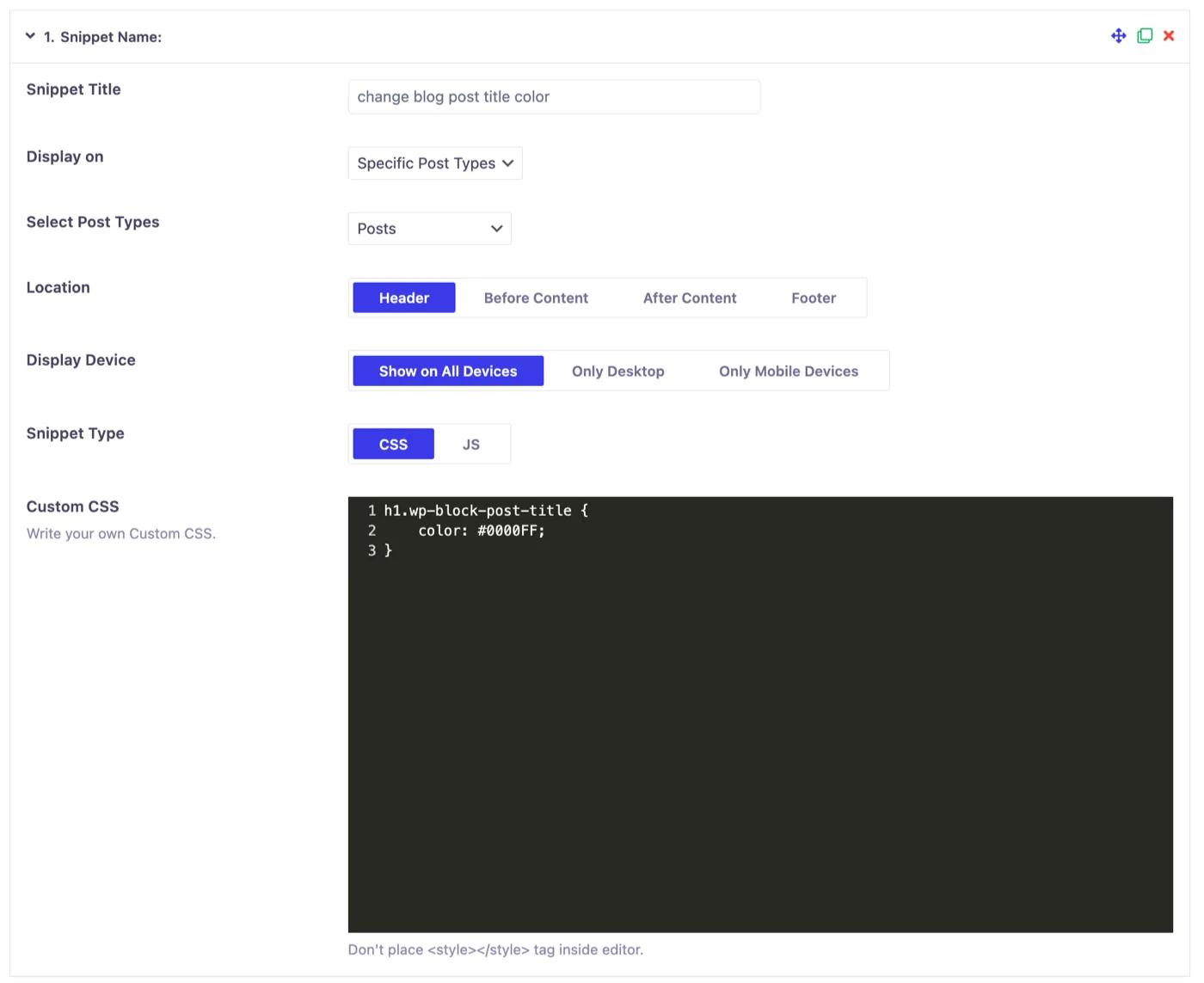
Task: Select CSS snippet type
Action: [x=393, y=444]
